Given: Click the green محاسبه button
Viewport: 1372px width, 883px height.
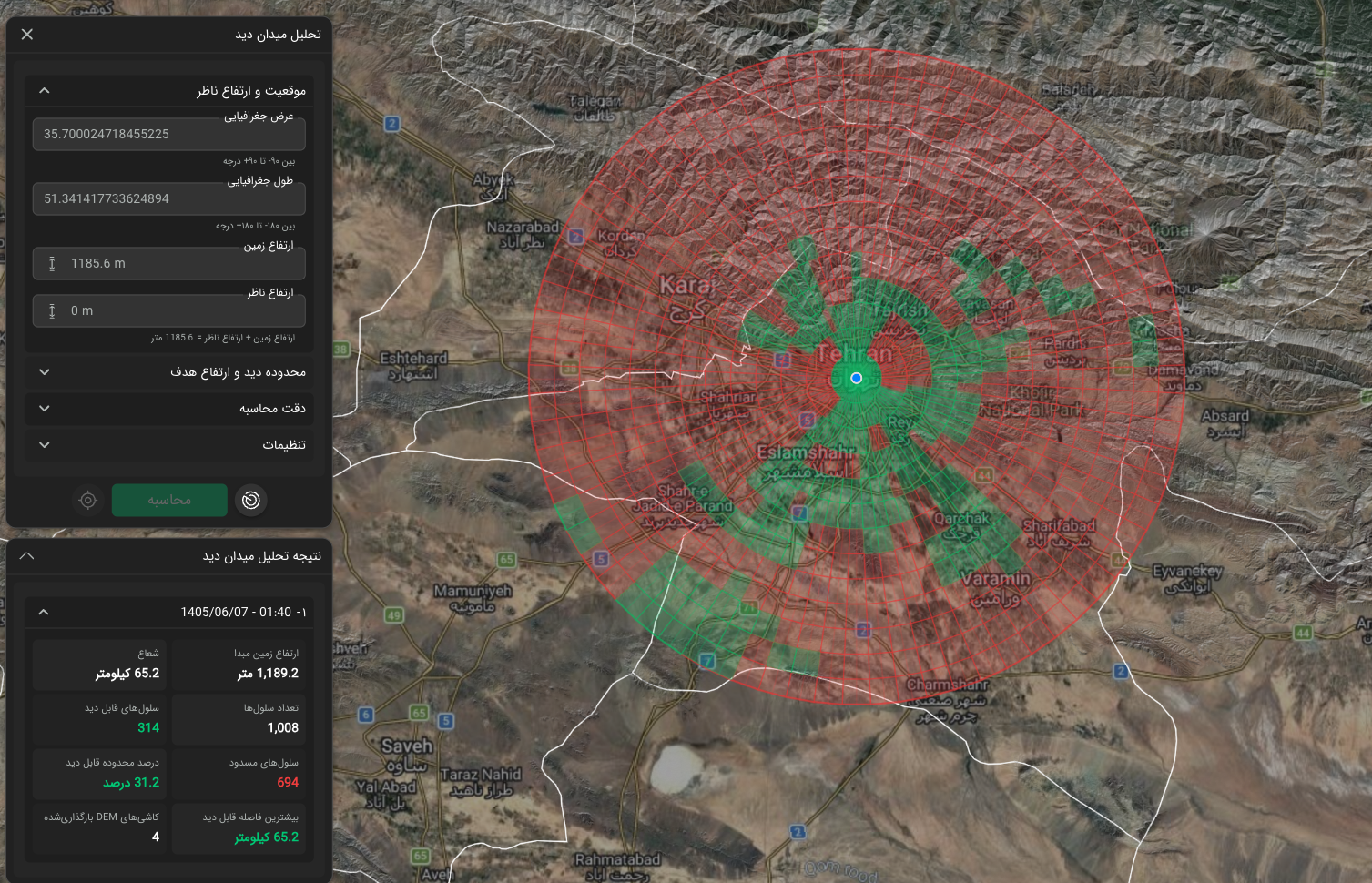Looking at the screenshot, I should pos(169,500).
